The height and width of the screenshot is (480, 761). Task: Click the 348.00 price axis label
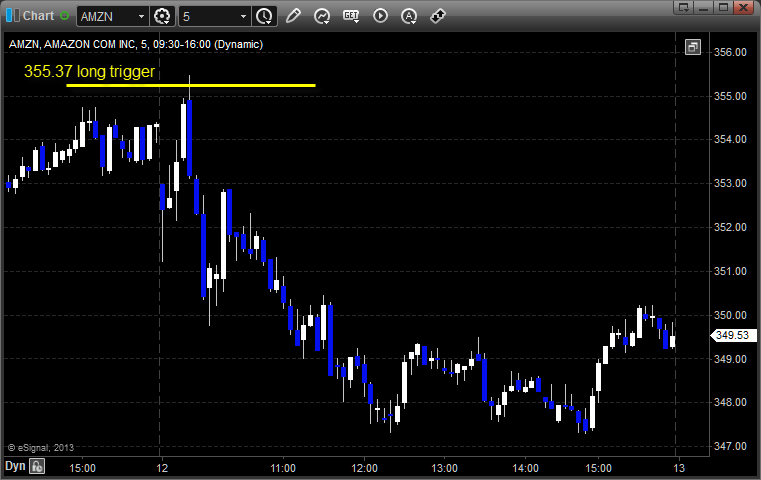pyautogui.click(x=730, y=402)
